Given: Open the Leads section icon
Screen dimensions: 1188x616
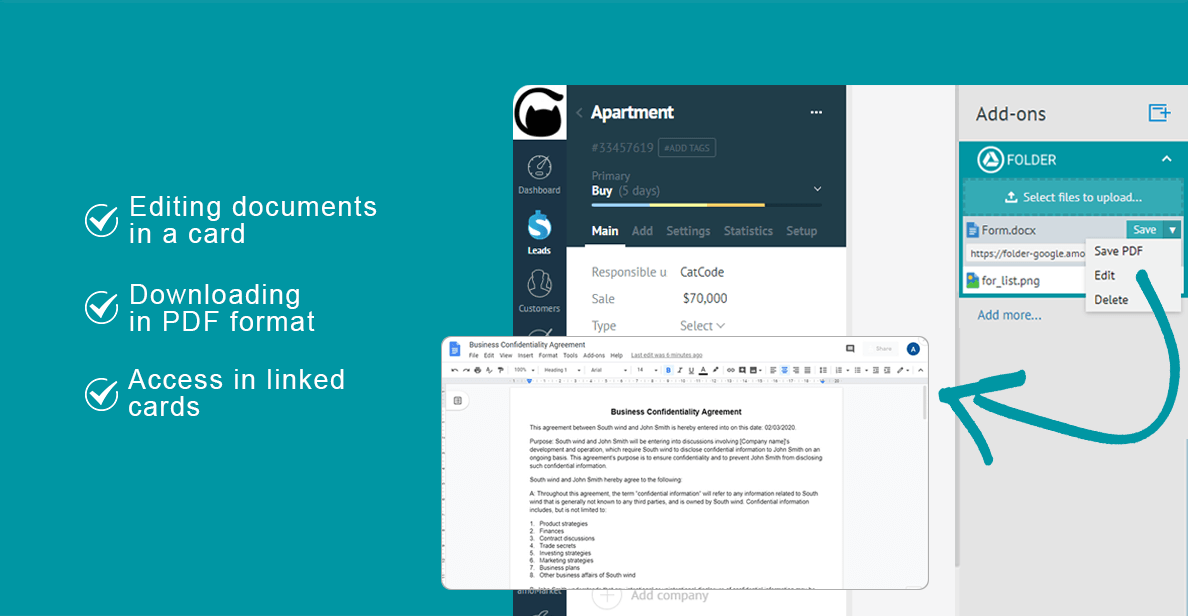Looking at the screenshot, I should coord(539,232).
